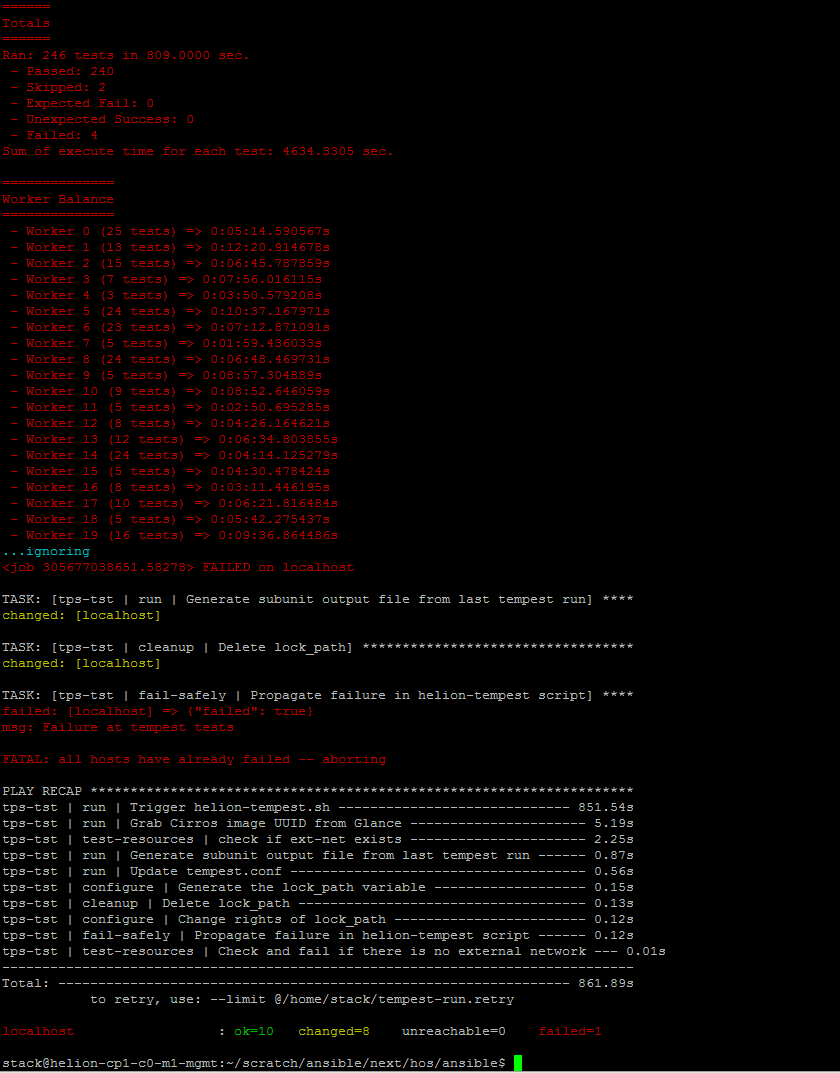
Task: Click the Worker 12 (8 tests) line
Action: point(170,424)
